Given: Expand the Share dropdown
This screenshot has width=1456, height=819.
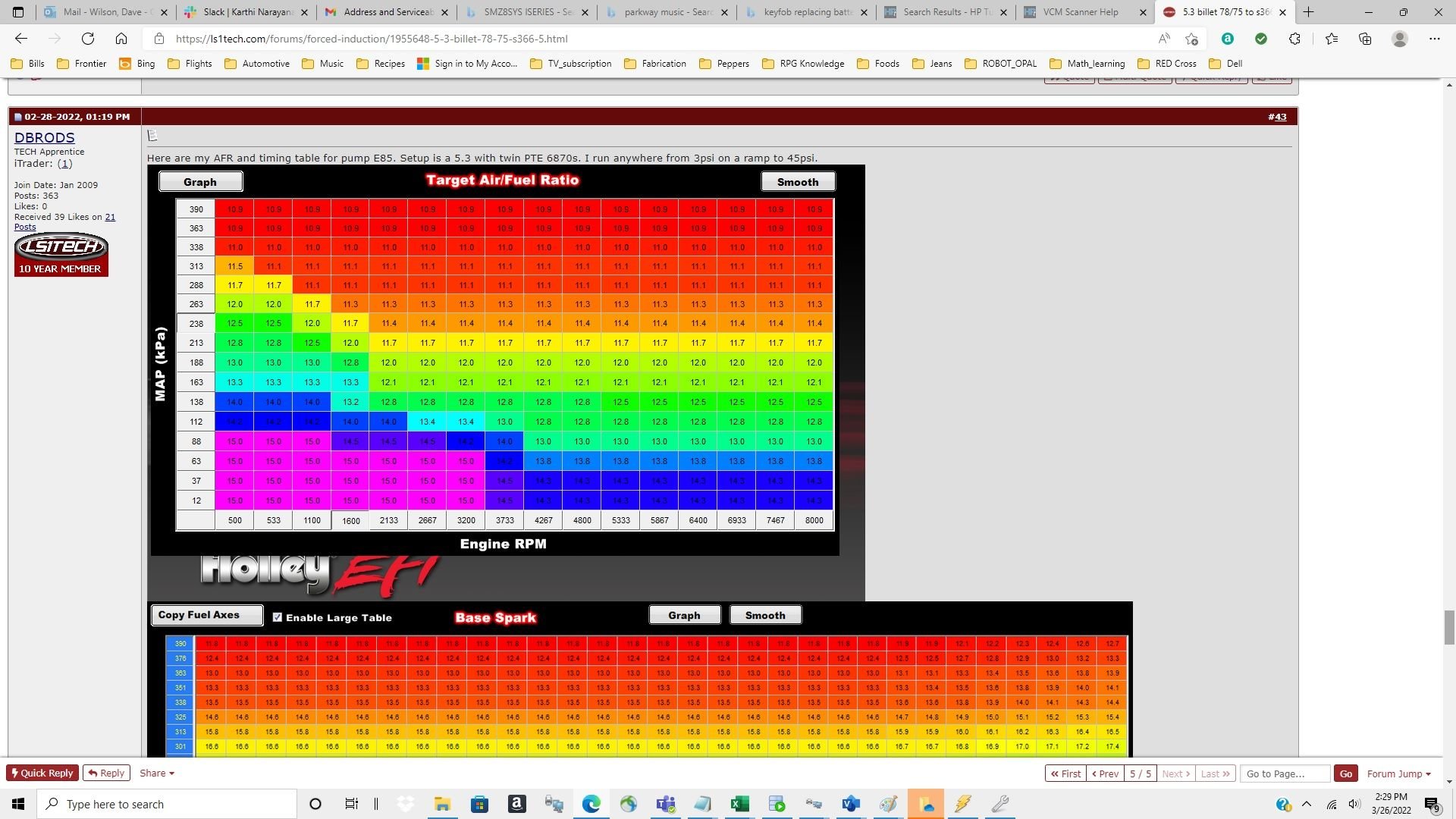Looking at the screenshot, I should (x=157, y=773).
